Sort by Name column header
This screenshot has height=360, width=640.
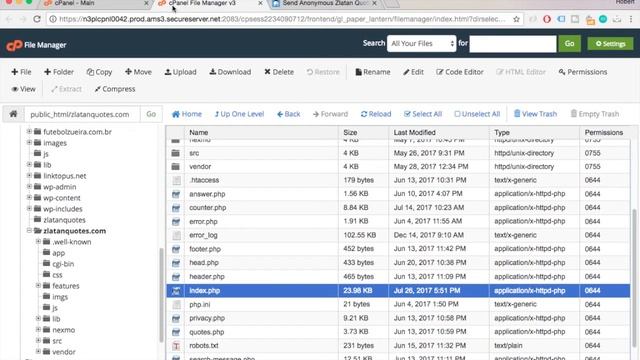(x=199, y=133)
